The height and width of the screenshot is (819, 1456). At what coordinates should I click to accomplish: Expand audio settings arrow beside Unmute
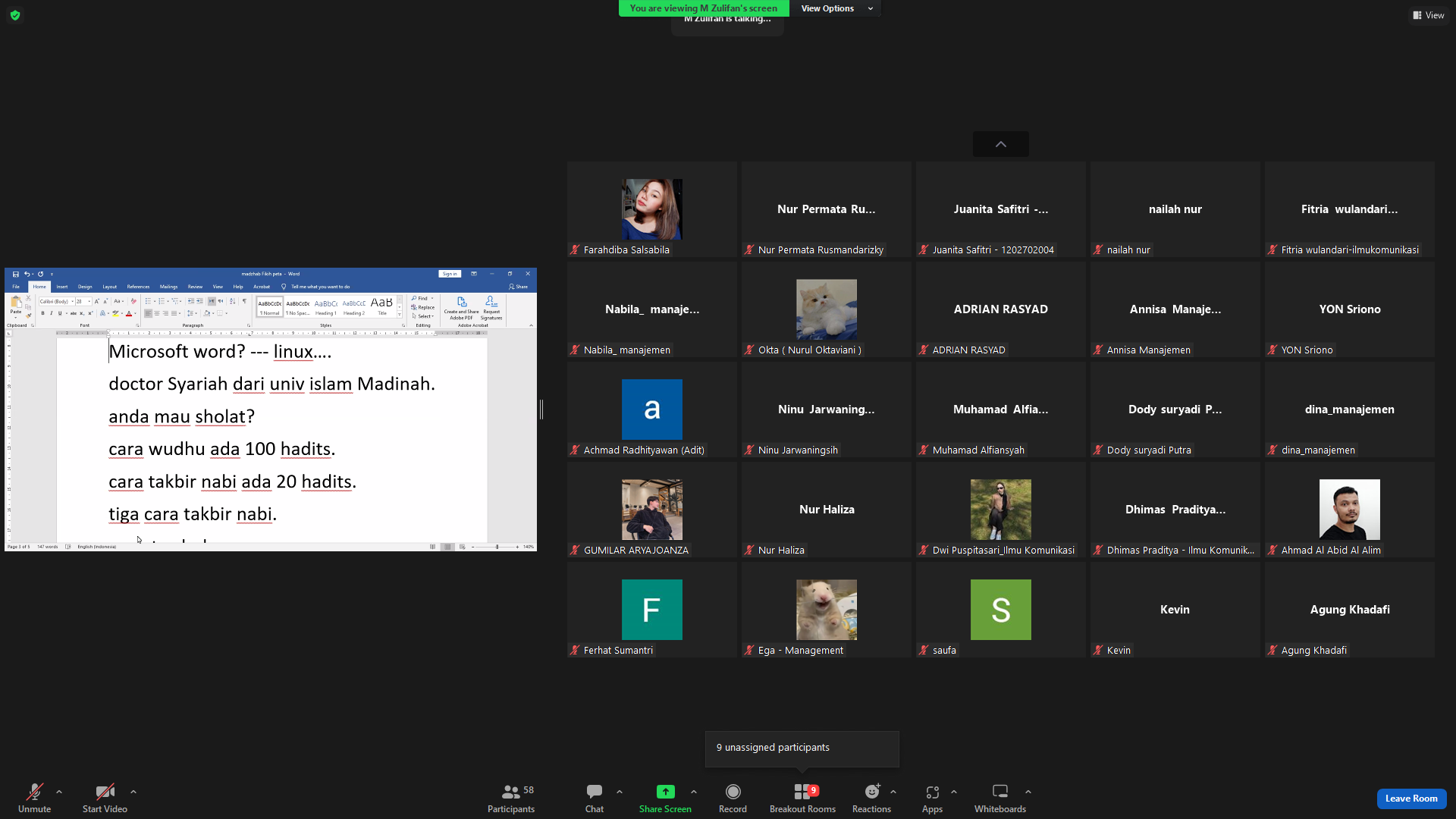59,792
